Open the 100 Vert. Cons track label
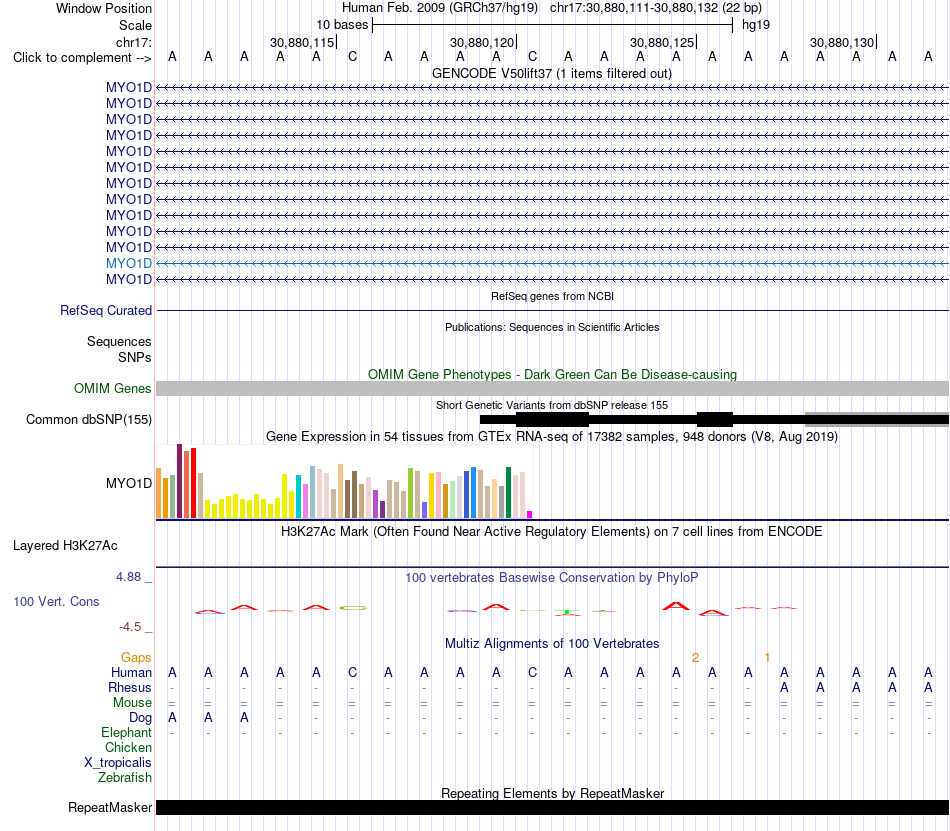This screenshot has width=950, height=831. coord(56,601)
